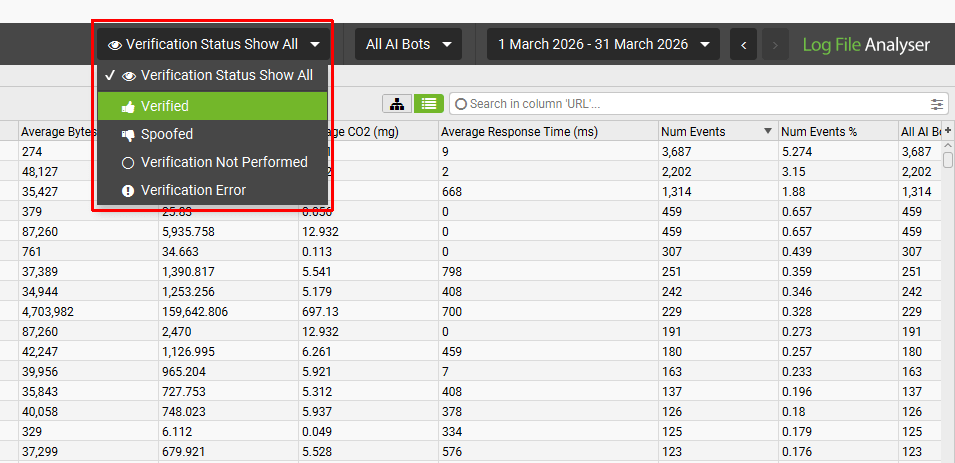Switch to list view icon
955x463 pixels.
[x=428, y=104]
